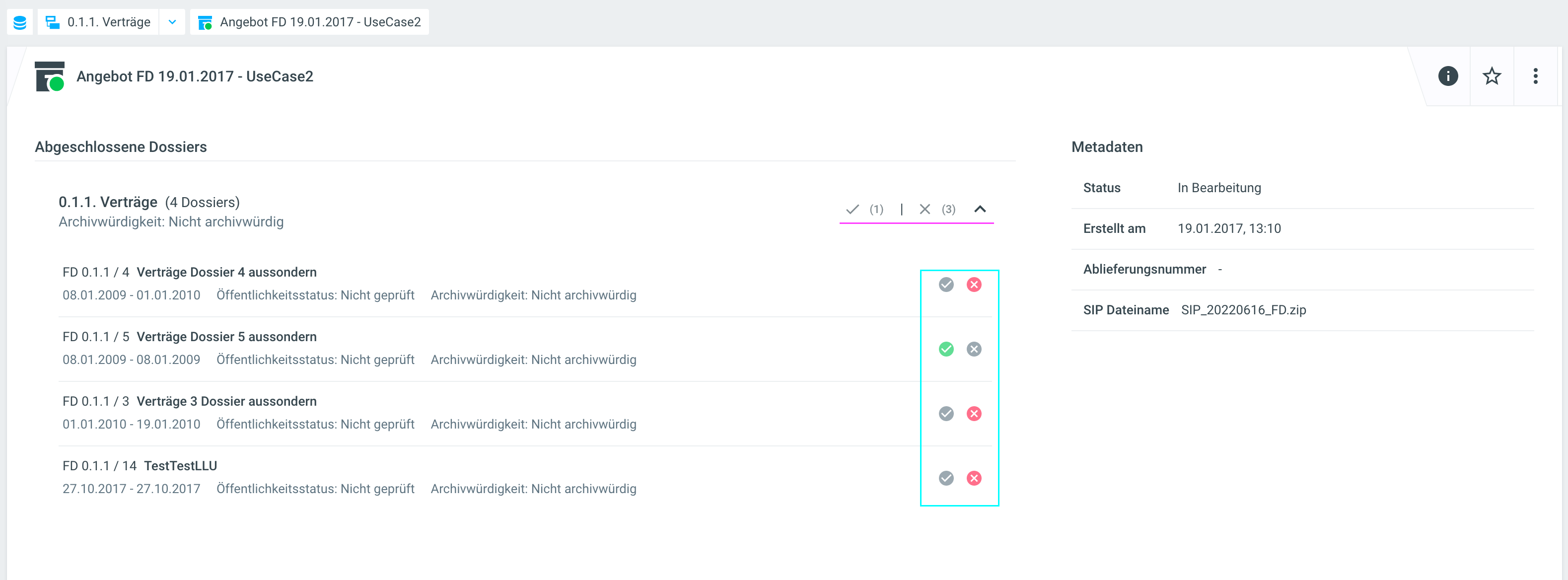Collapse the 0.1.1. Verträge dossier group
The height and width of the screenshot is (580, 1568).
(980, 210)
